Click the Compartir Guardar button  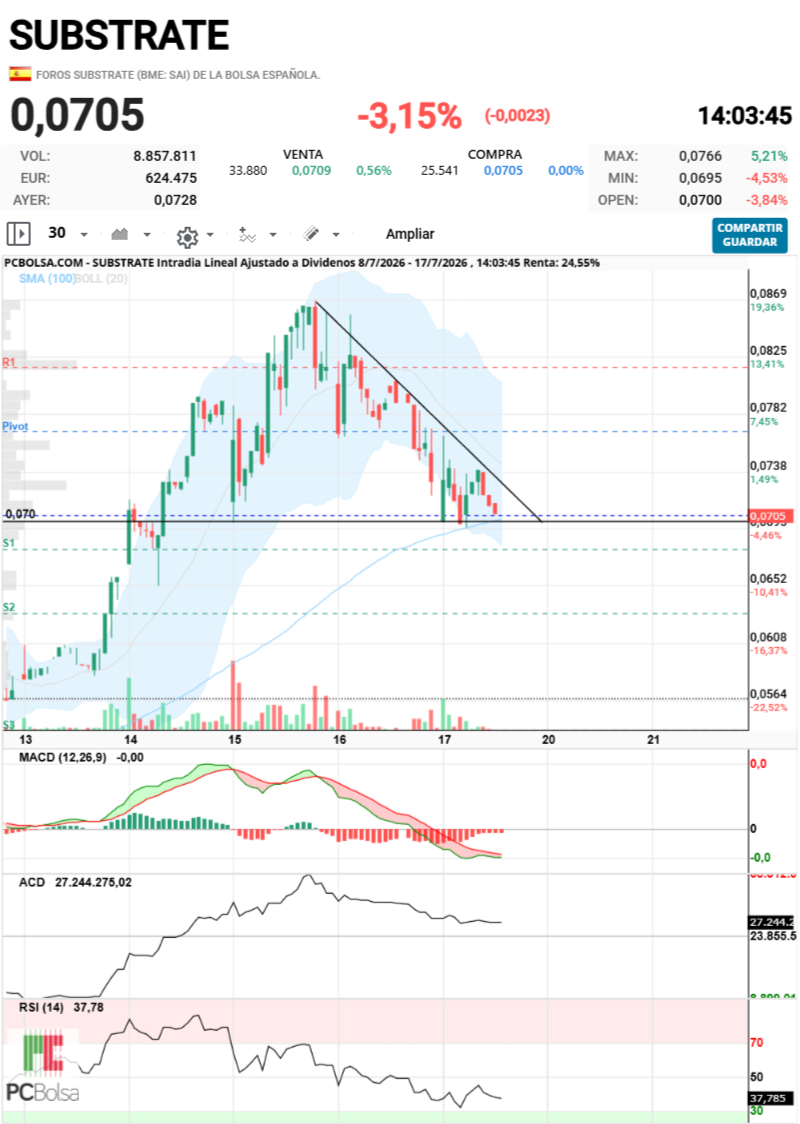749,235
